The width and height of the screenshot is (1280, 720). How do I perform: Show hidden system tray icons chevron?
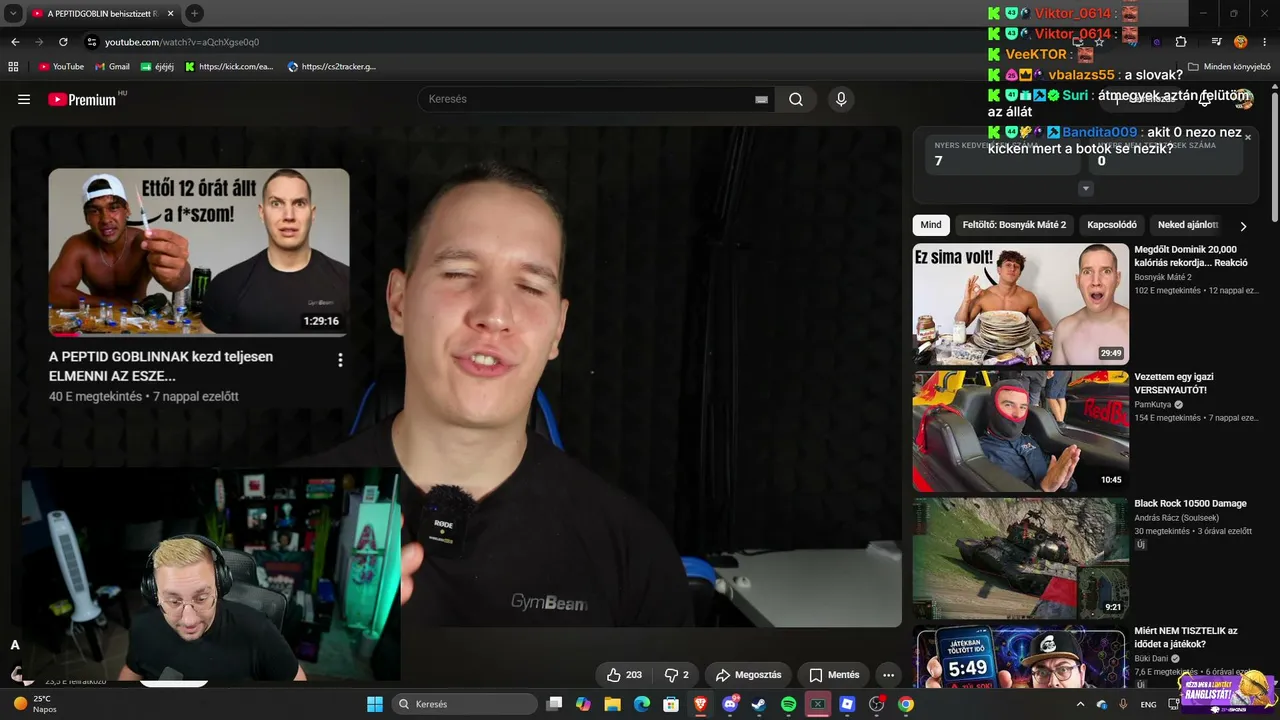coord(1080,704)
